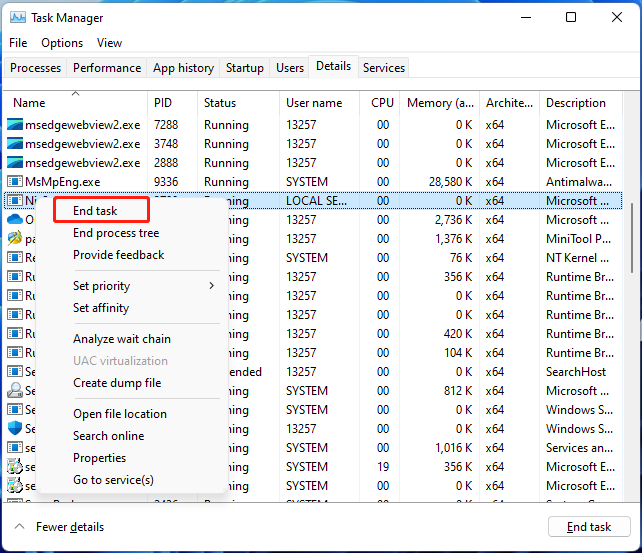Click icon of SearchHost suspended process row
The image size is (642, 553).
click(x=15, y=371)
